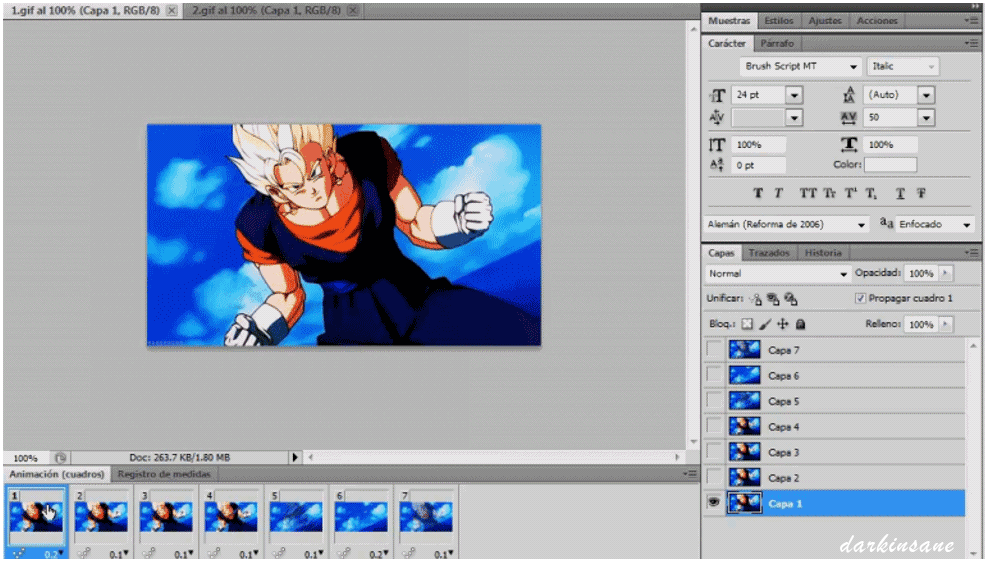Apply Superscript text style

pos(850,193)
